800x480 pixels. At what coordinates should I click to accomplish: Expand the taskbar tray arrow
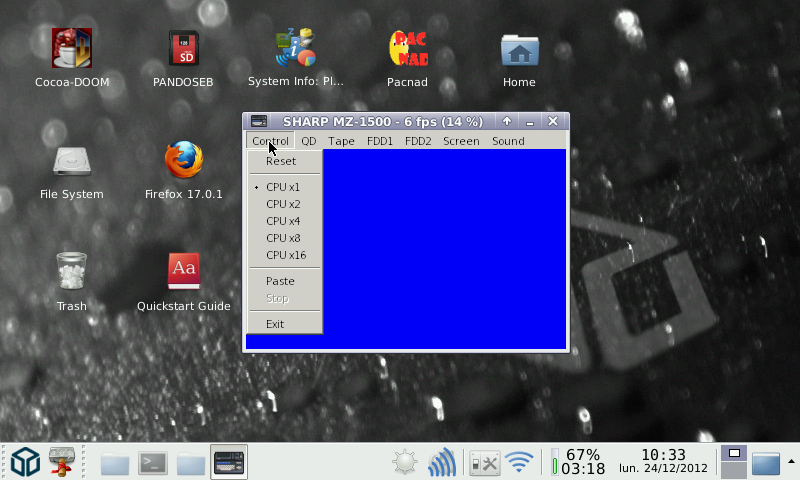(791, 462)
